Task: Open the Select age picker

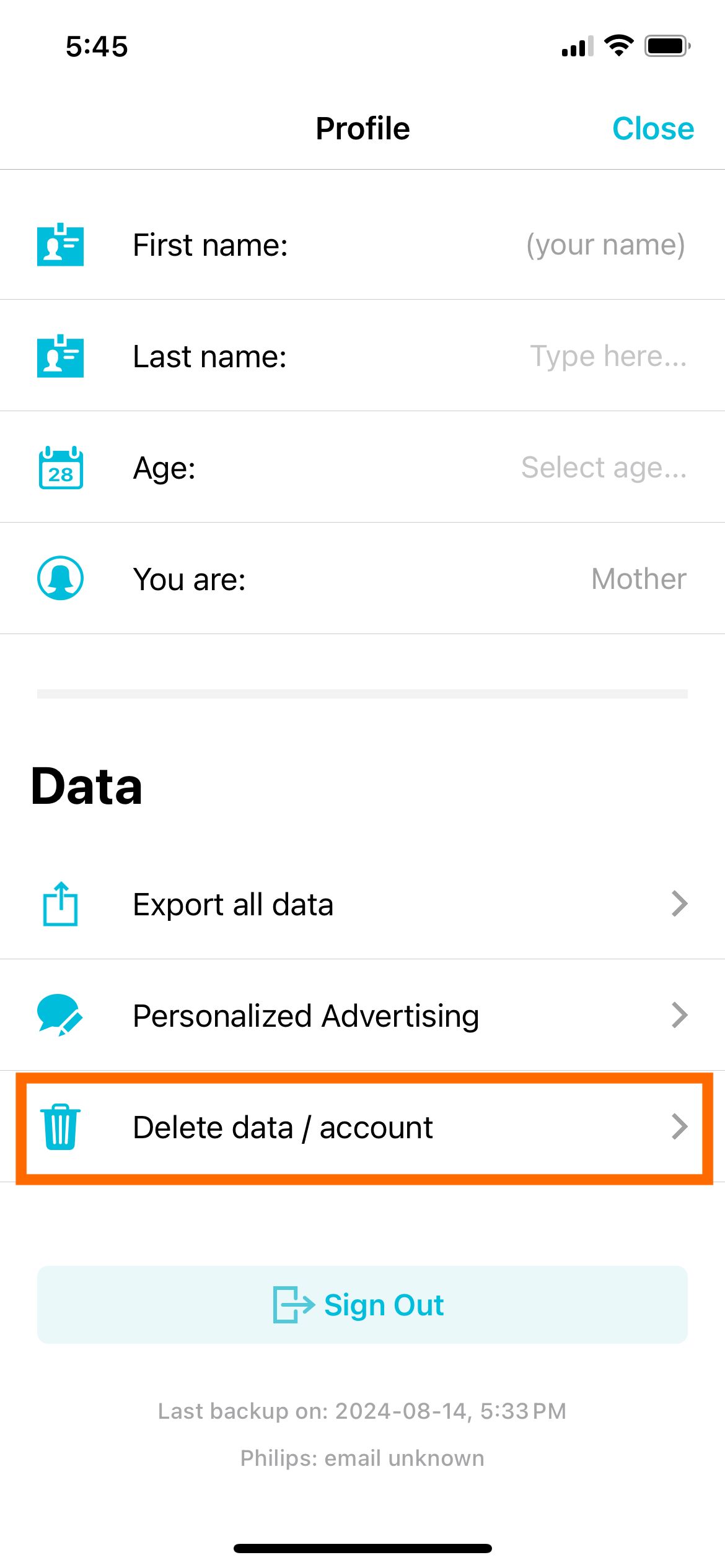Action: click(604, 468)
